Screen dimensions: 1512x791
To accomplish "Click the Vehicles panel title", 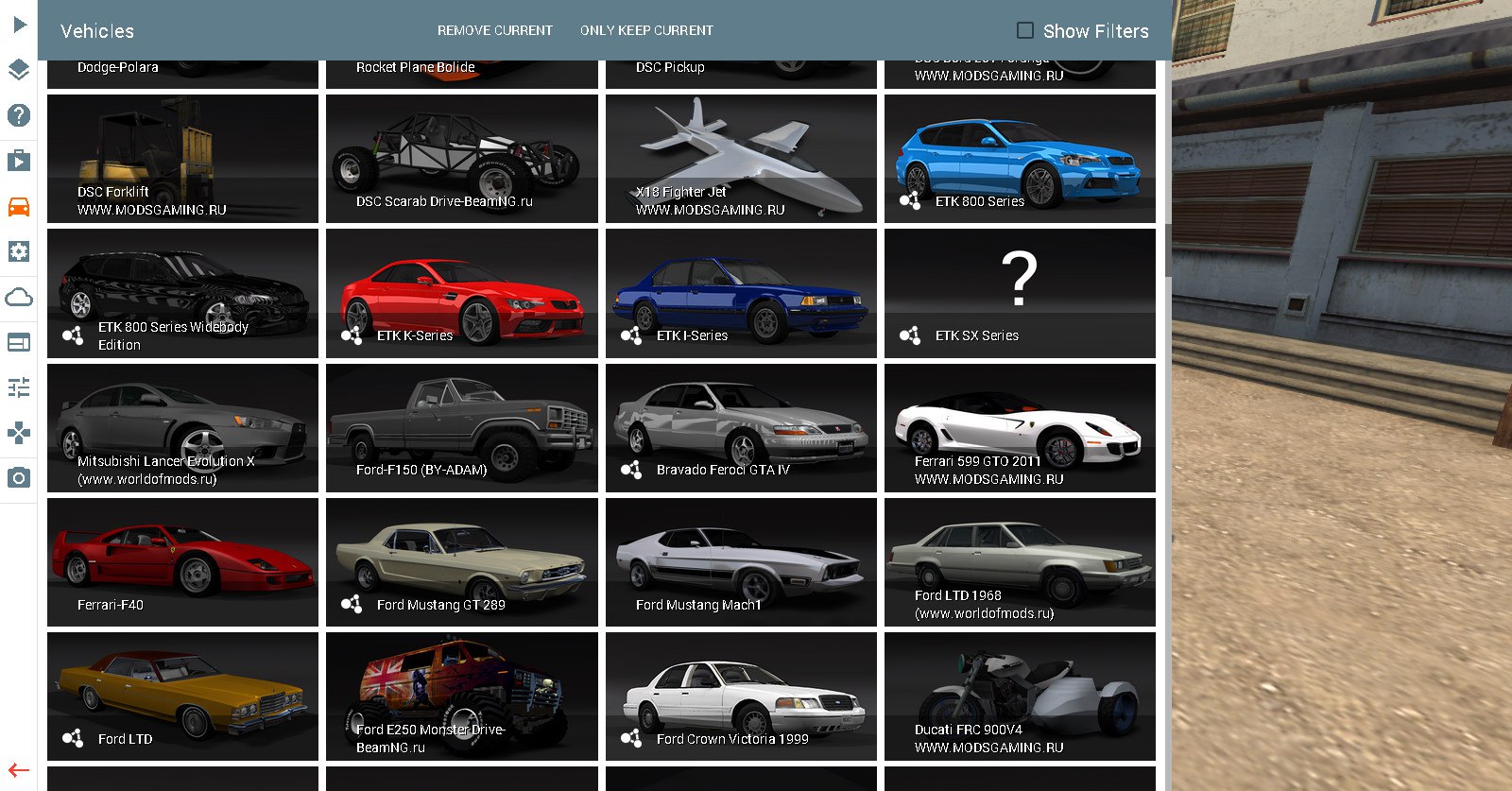I will point(97,31).
